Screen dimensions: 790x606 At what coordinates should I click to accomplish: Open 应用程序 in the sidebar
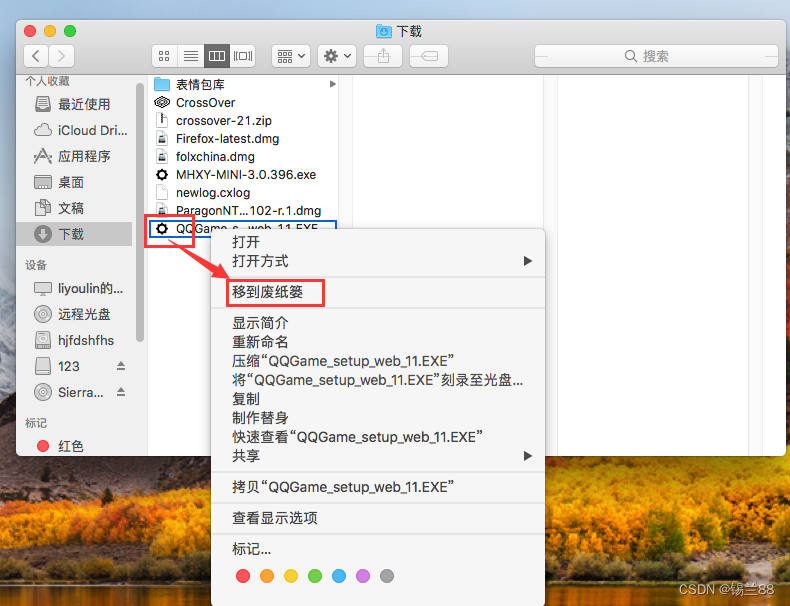point(84,156)
